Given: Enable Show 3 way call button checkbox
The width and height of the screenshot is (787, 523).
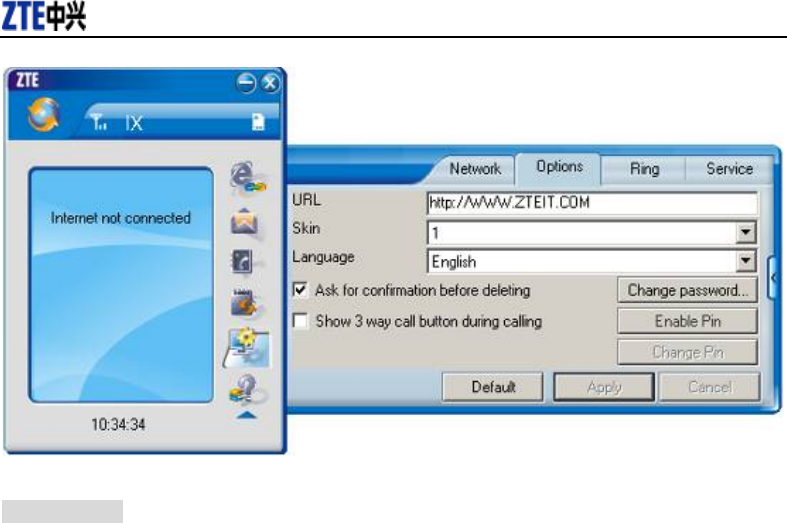Looking at the screenshot, I should pos(300,321).
